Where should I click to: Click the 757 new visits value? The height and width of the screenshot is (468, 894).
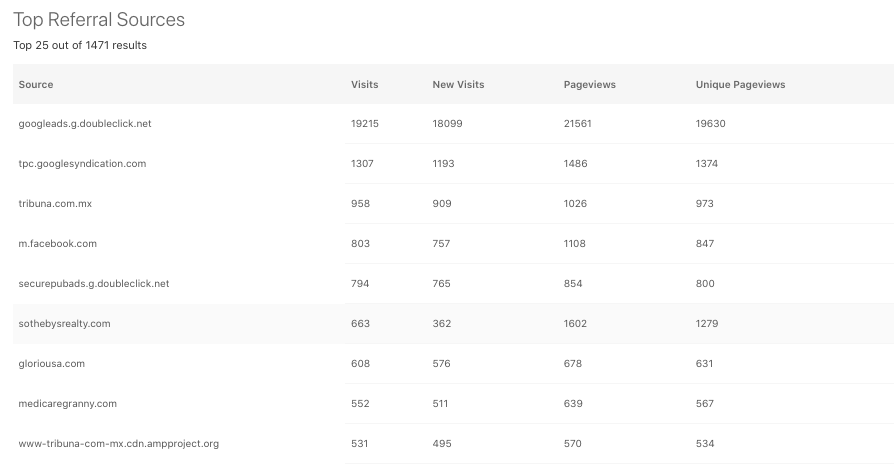[x=441, y=243]
